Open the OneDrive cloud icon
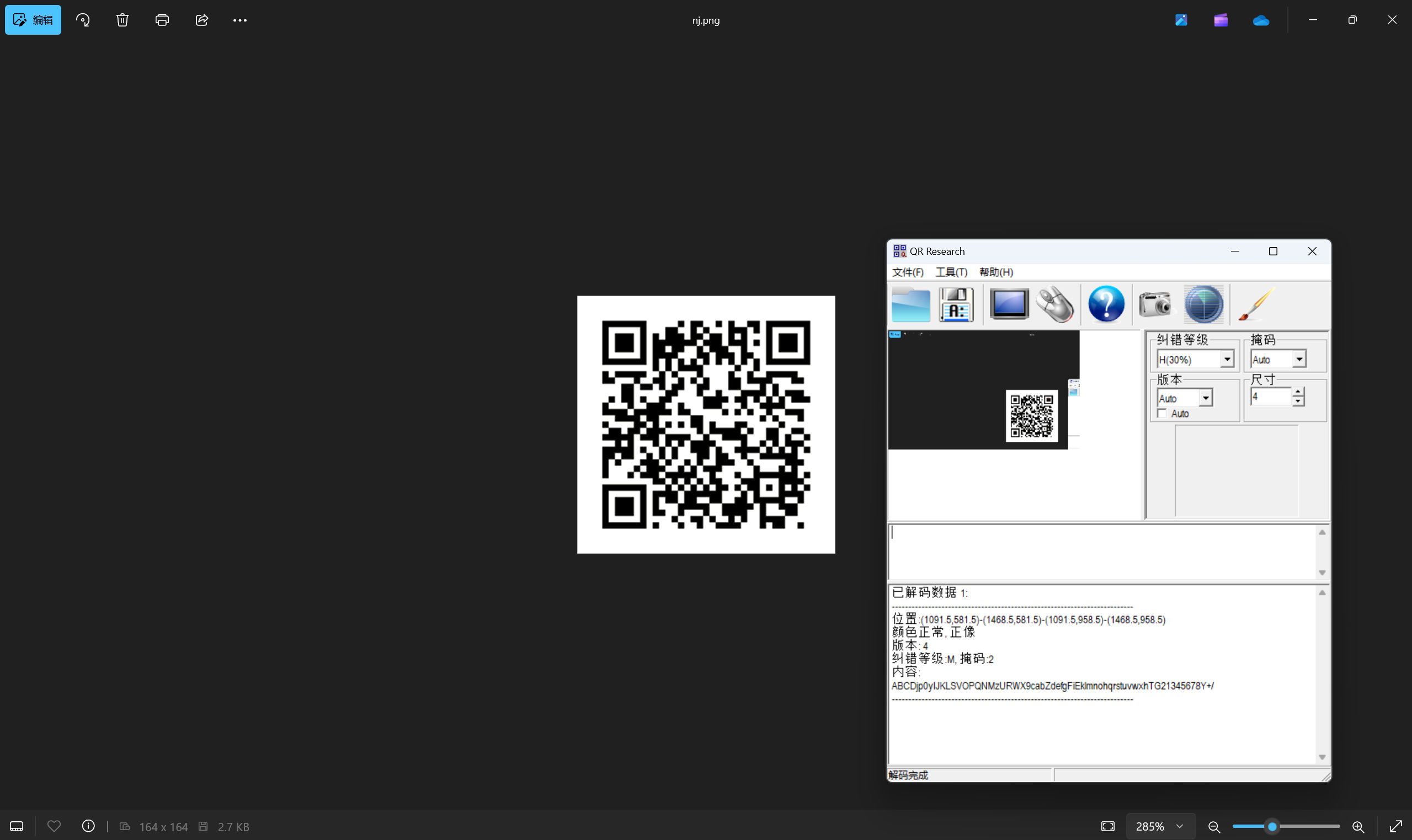 1261,20
